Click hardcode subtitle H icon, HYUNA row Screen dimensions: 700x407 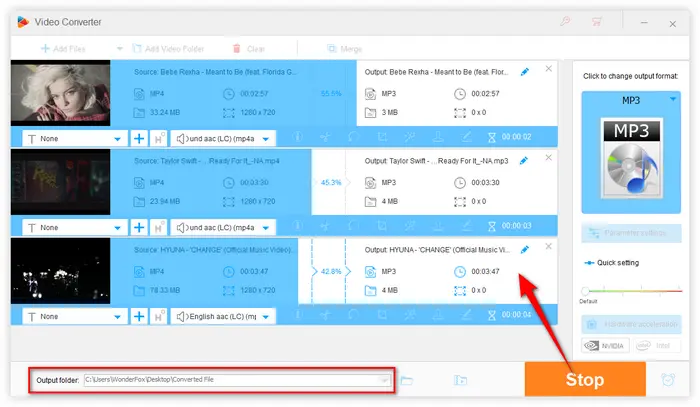point(159,316)
